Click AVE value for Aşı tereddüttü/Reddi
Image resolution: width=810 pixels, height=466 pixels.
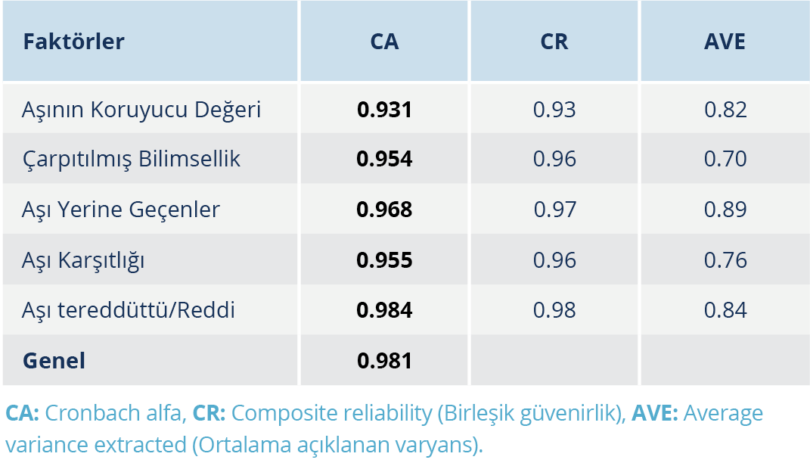(725, 310)
